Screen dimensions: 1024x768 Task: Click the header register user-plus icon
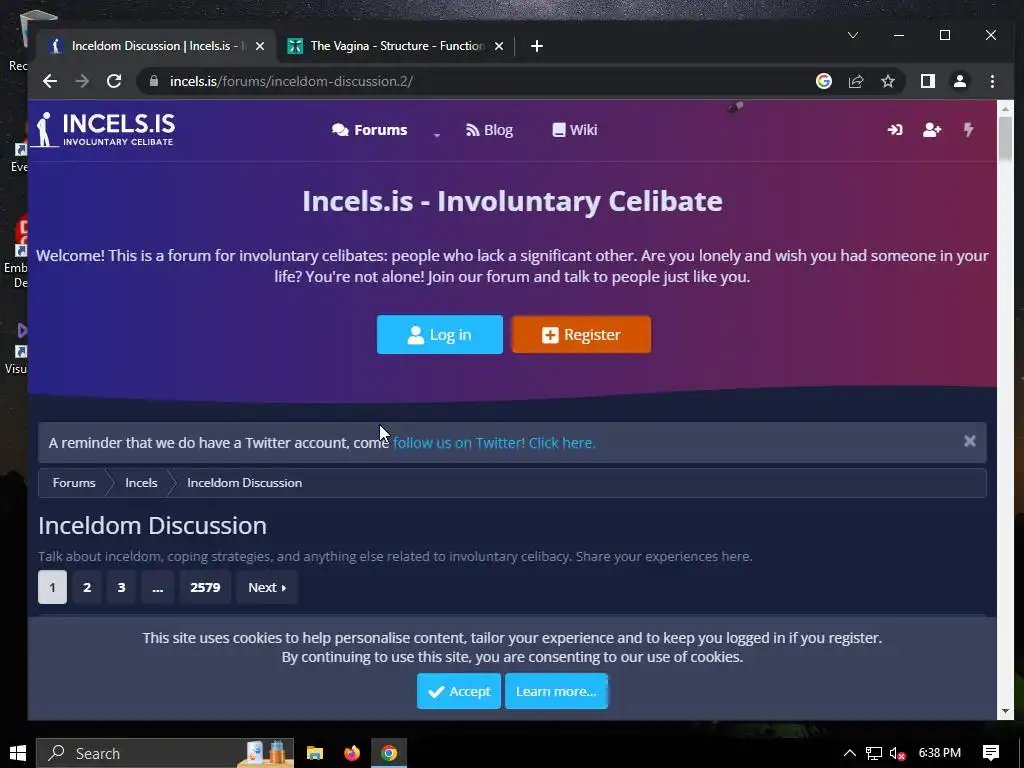(x=932, y=130)
